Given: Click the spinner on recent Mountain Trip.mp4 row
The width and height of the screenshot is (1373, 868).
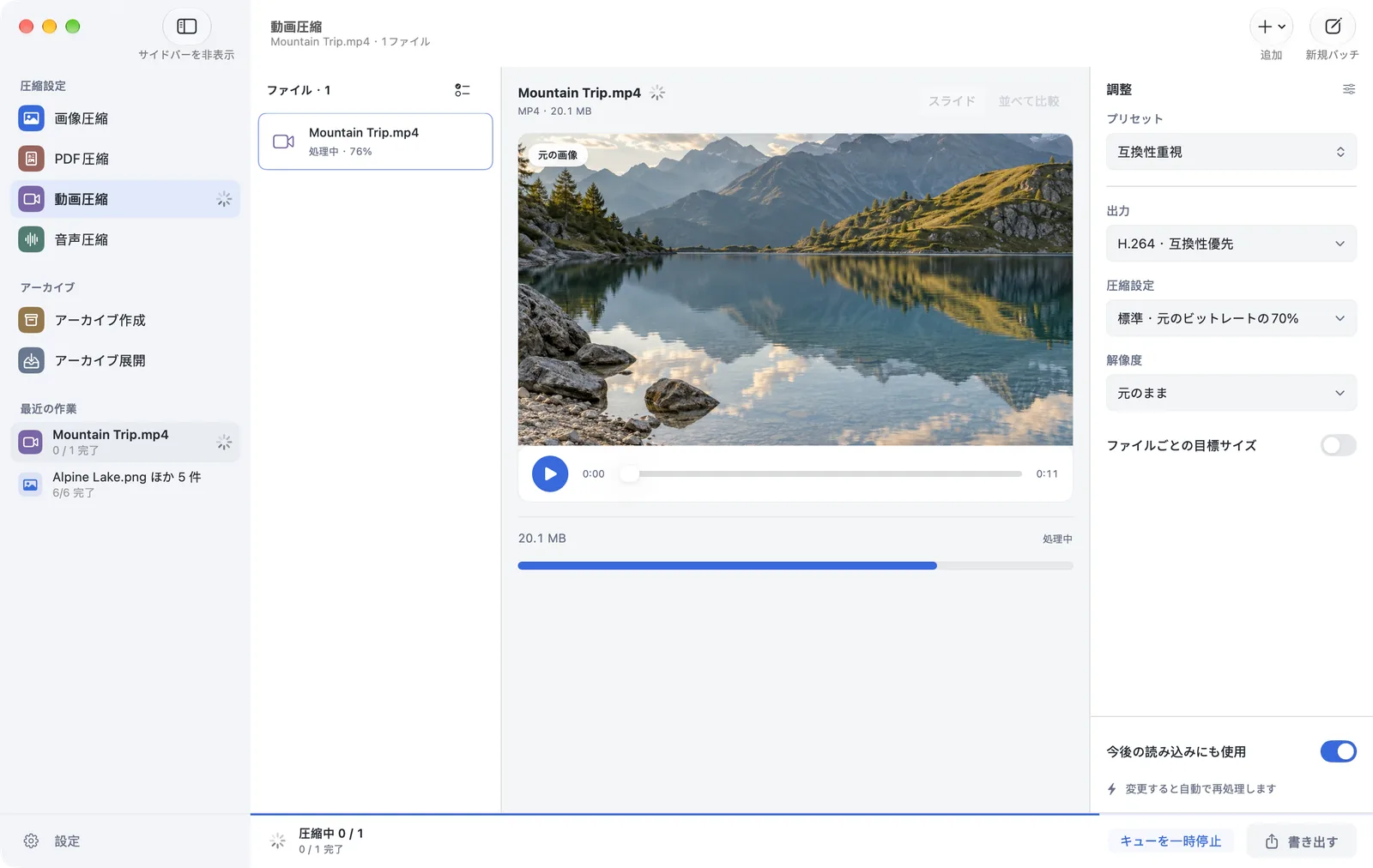Looking at the screenshot, I should pos(224,442).
